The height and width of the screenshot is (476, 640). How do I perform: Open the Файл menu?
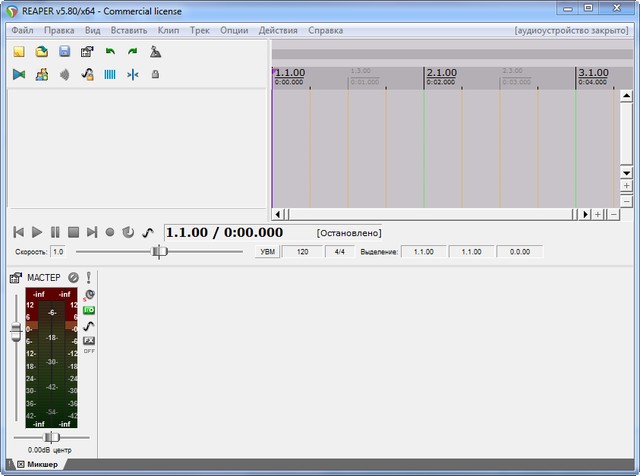click(x=22, y=30)
